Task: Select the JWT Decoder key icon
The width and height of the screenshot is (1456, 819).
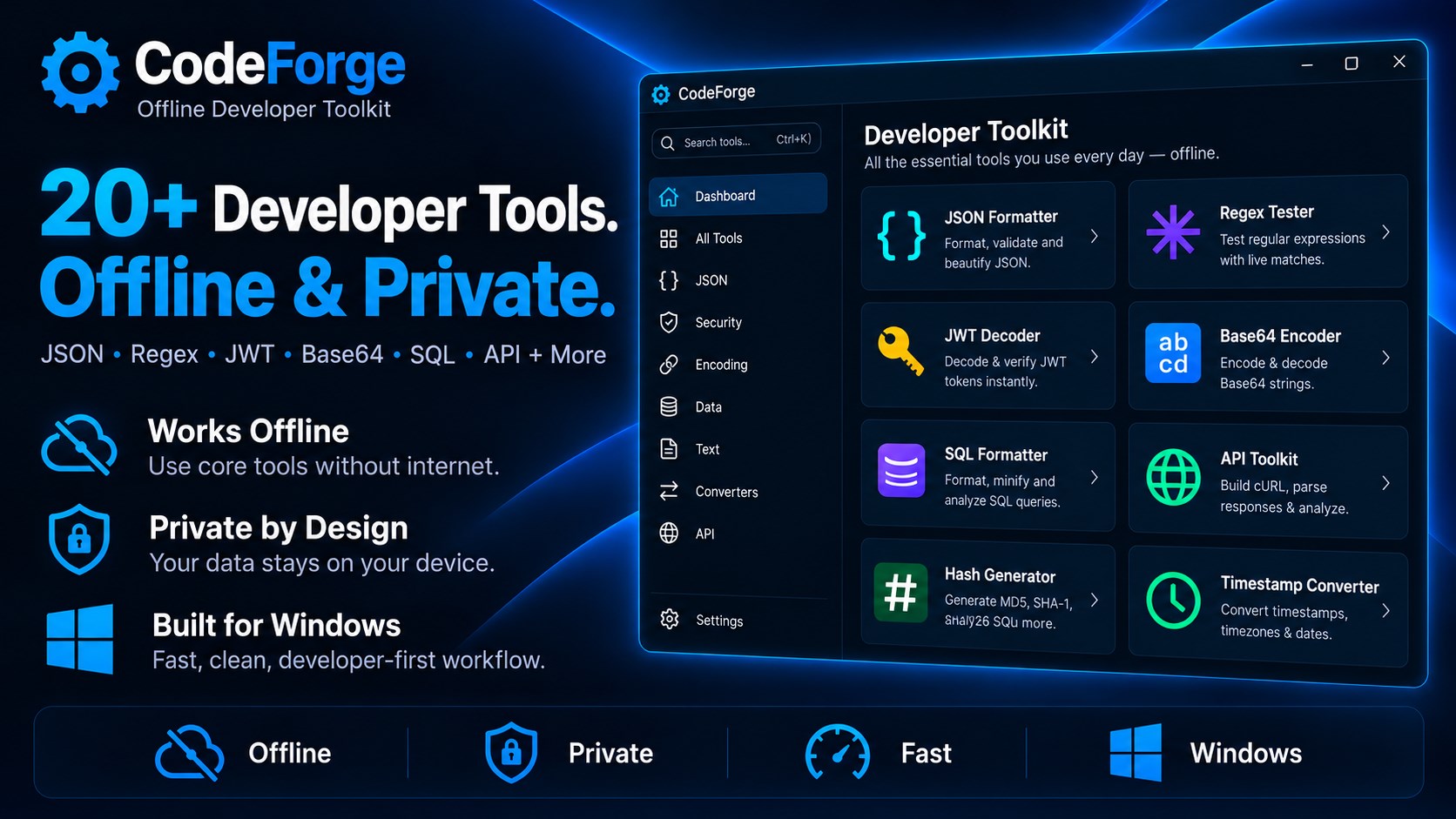Action: [900, 352]
